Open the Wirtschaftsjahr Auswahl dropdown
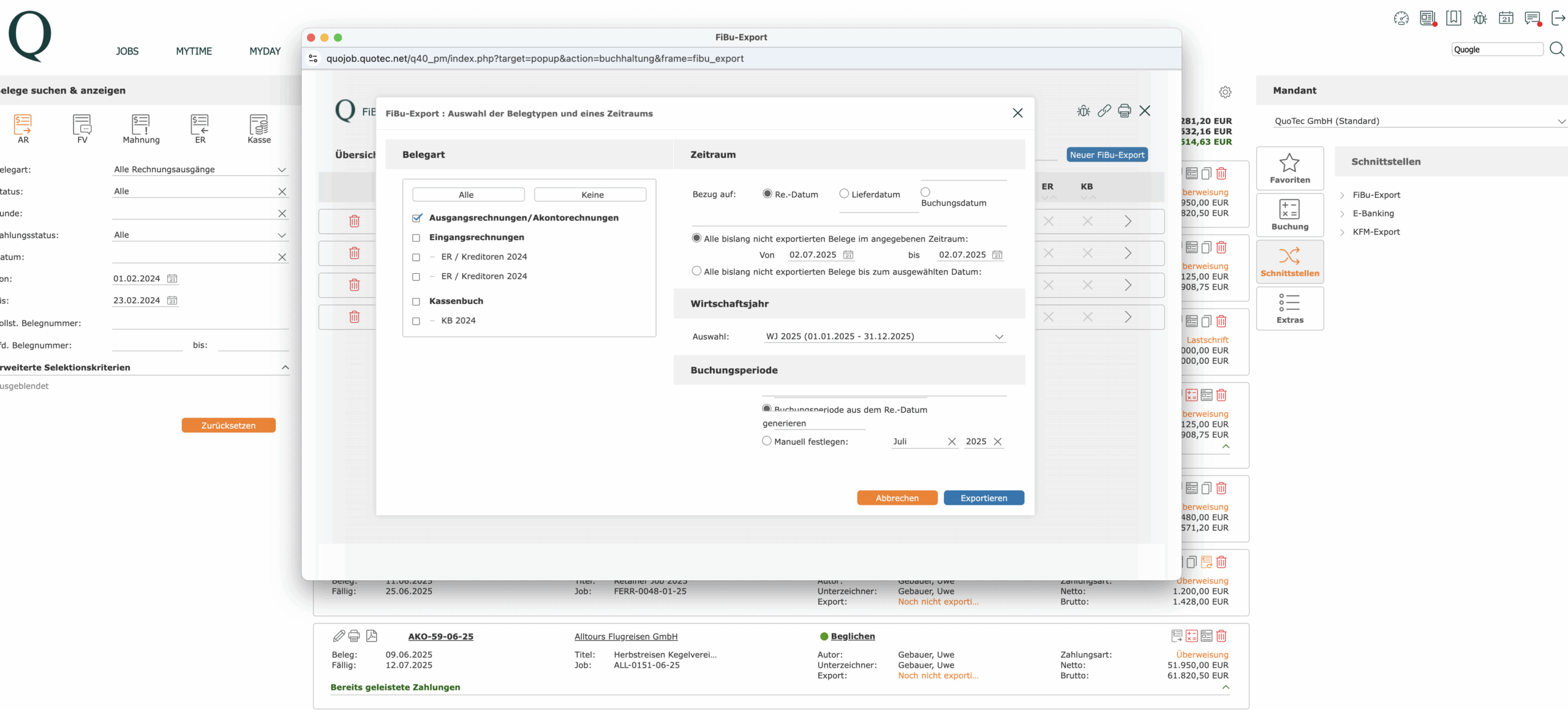This screenshot has width=1568, height=710. coord(884,336)
